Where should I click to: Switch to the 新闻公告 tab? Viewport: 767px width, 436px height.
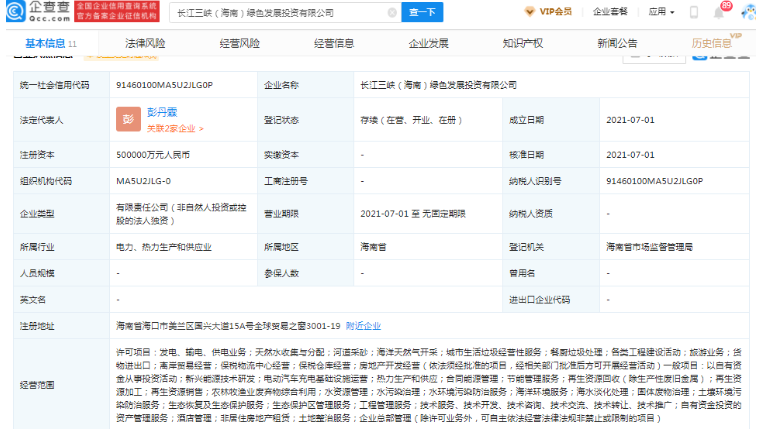(617, 44)
